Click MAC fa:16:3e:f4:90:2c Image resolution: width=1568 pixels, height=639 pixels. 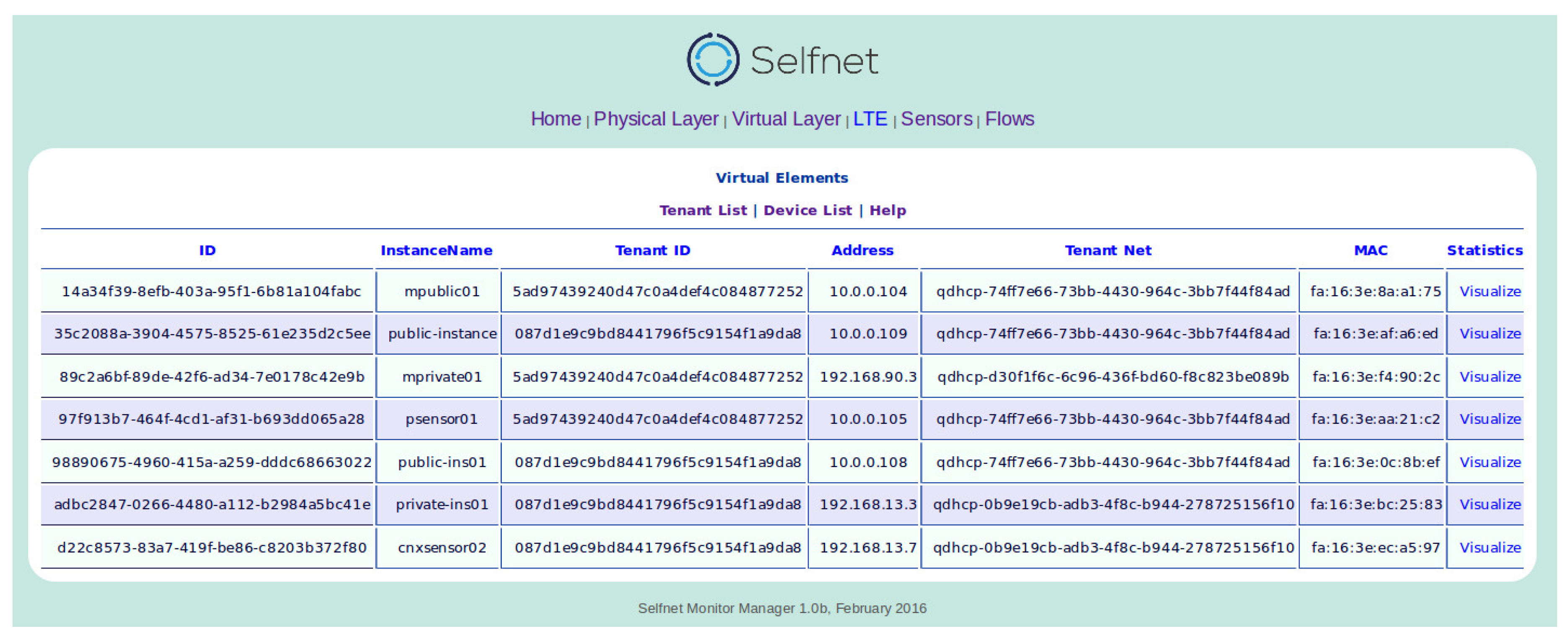click(1376, 377)
